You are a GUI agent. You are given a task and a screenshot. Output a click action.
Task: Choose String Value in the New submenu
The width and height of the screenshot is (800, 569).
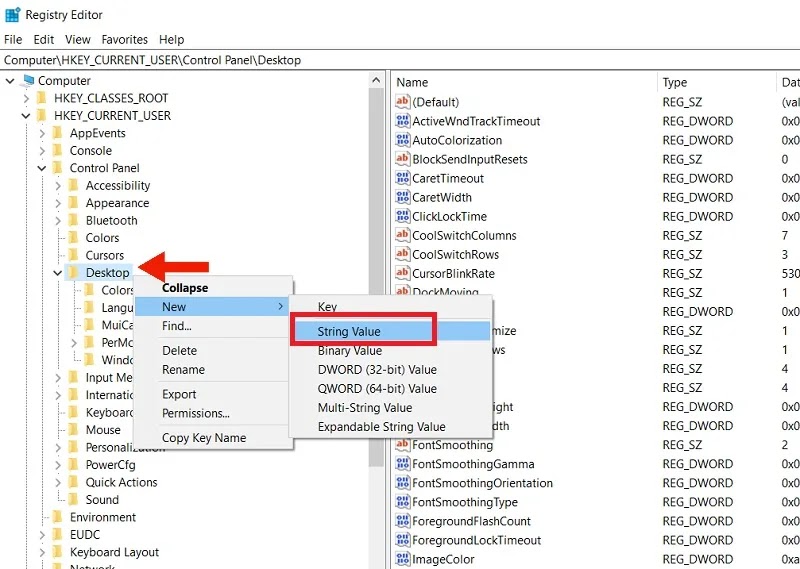390,331
